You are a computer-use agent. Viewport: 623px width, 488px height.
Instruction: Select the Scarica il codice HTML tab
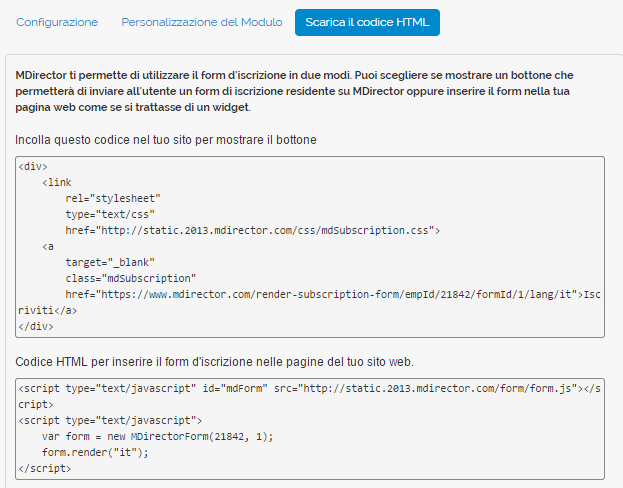click(x=367, y=22)
